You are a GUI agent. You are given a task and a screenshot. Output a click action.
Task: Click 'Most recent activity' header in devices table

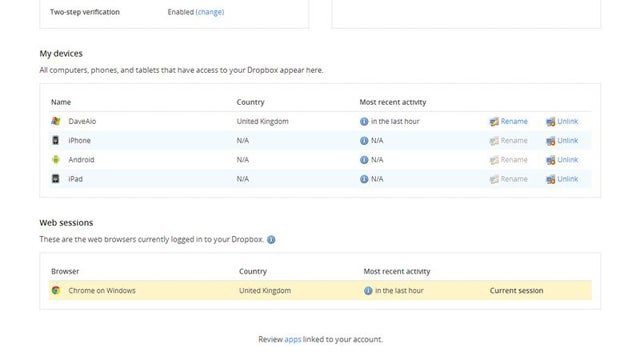[393, 102]
